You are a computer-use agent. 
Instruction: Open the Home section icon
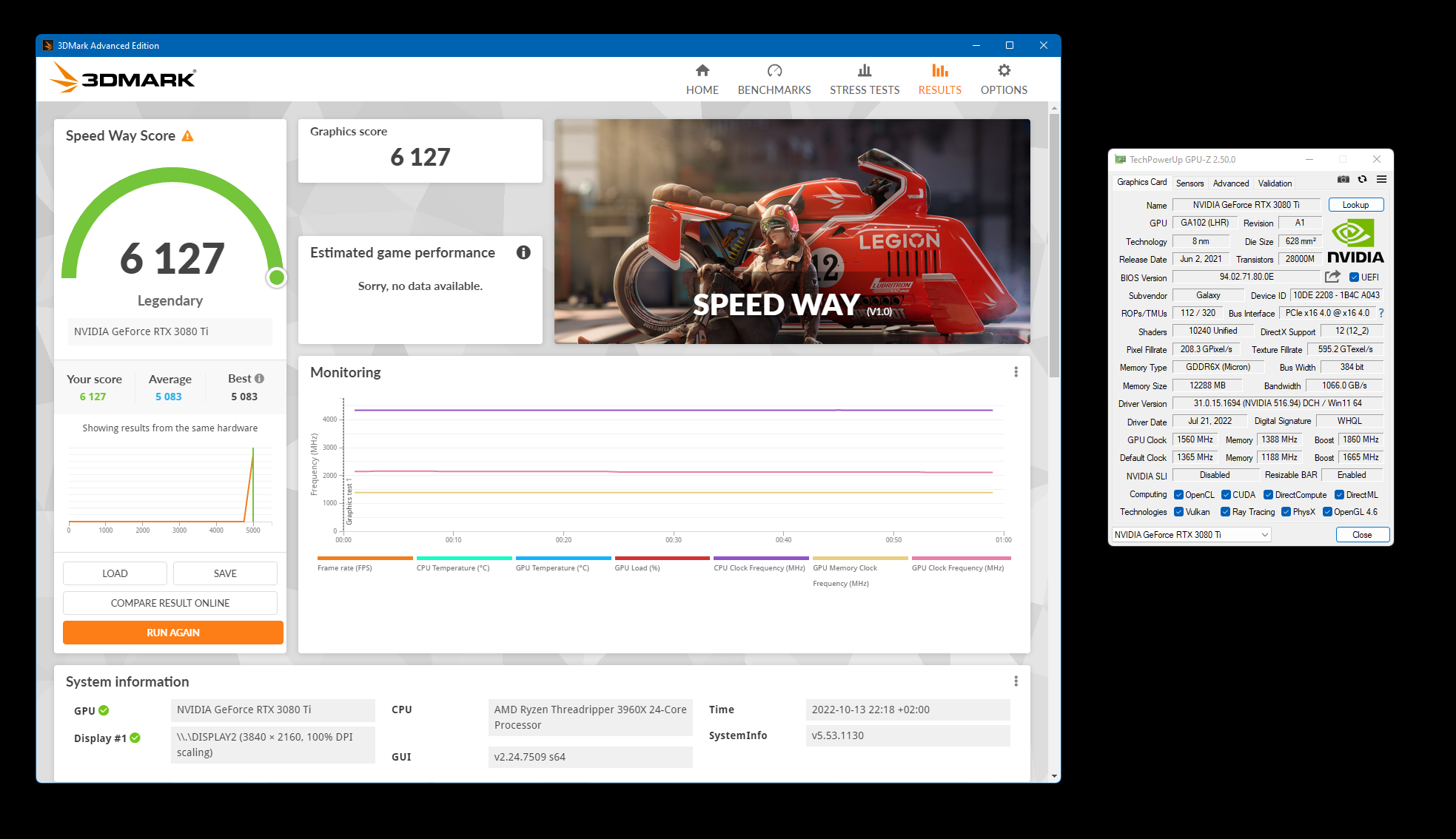coord(702,71)
